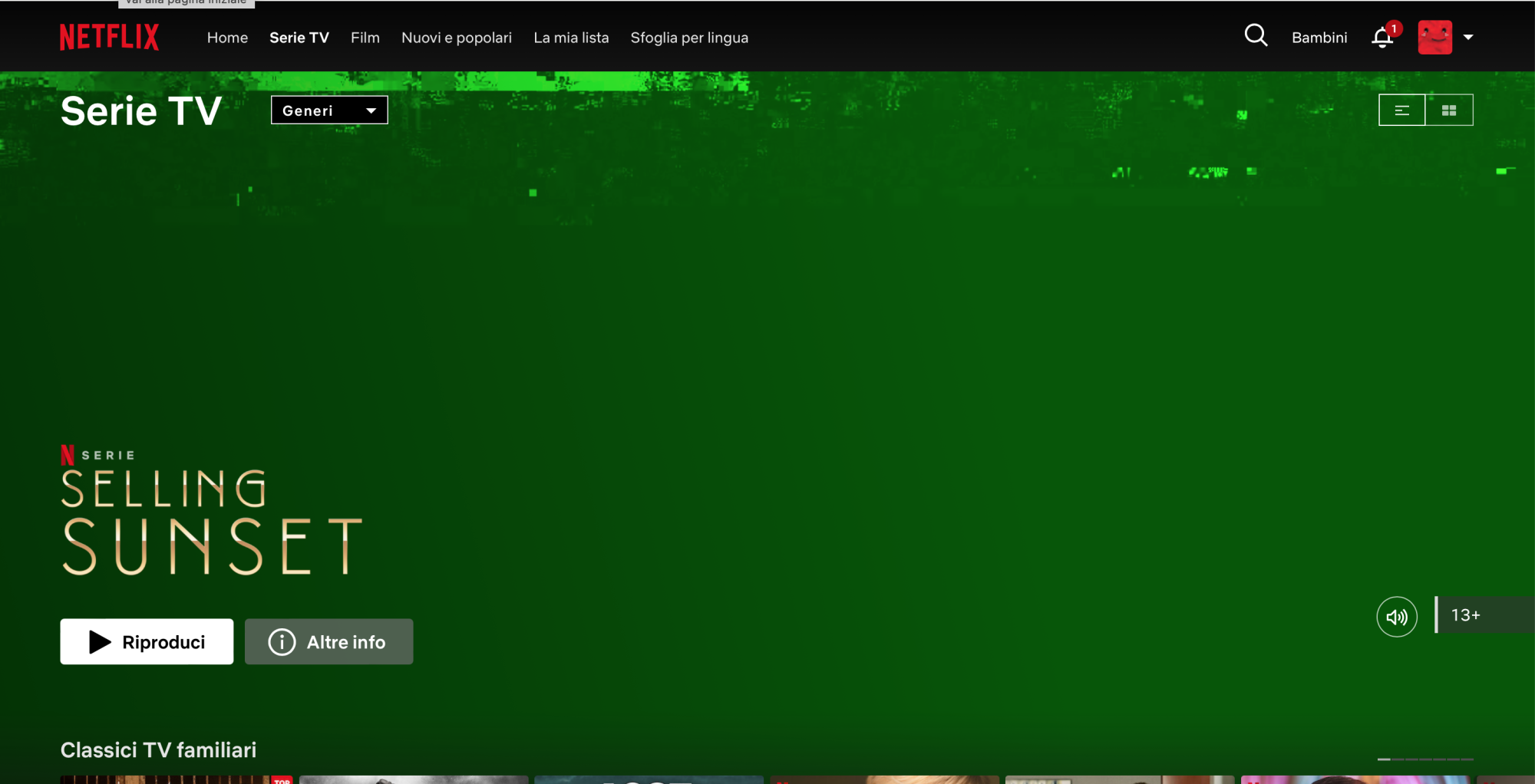Click the Classici TV familiari row title
Viewport: 1535px width, 784px height.
point(159,749)
